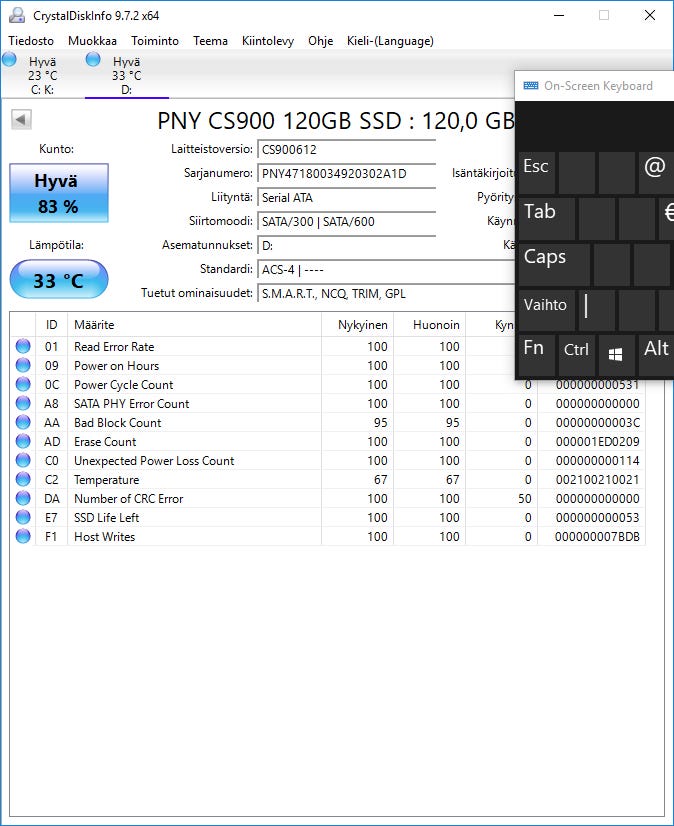
Task: Open the Kieli-(Language) menu
Action: pos(390,41)
